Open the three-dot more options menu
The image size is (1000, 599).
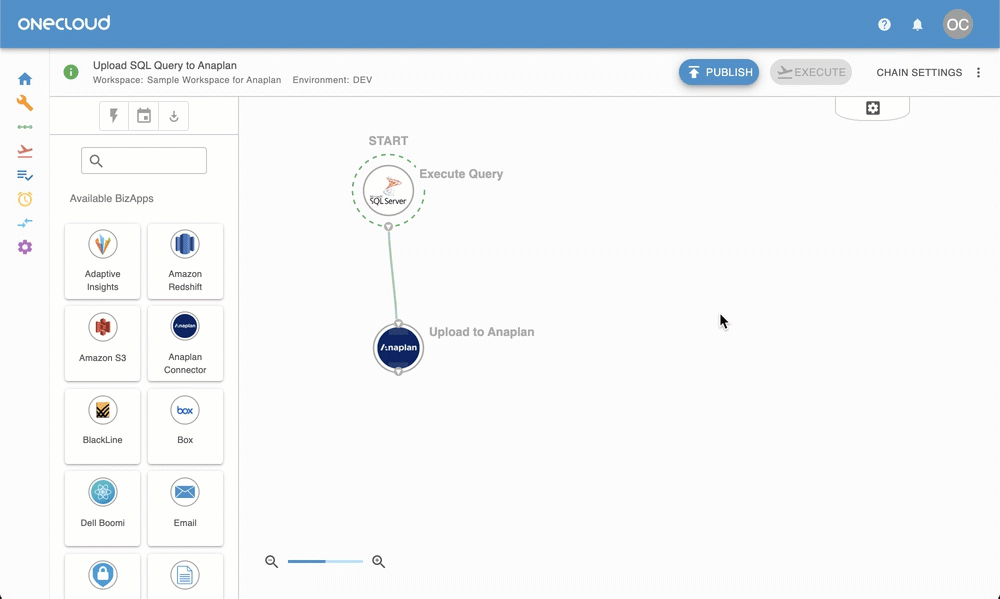tap(978, 73)
